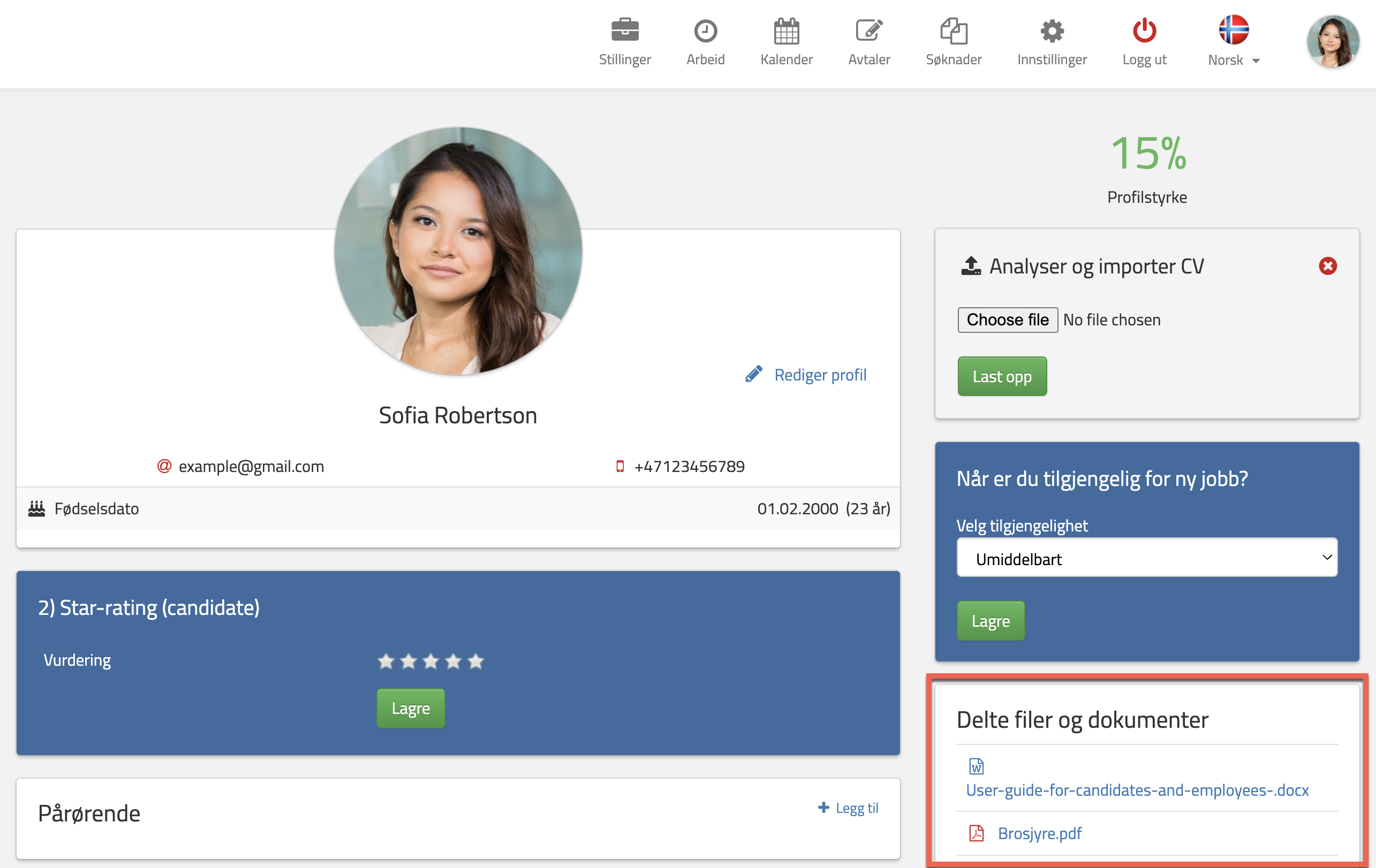Expand the Norsk language dropdown

coord(1234,59)
